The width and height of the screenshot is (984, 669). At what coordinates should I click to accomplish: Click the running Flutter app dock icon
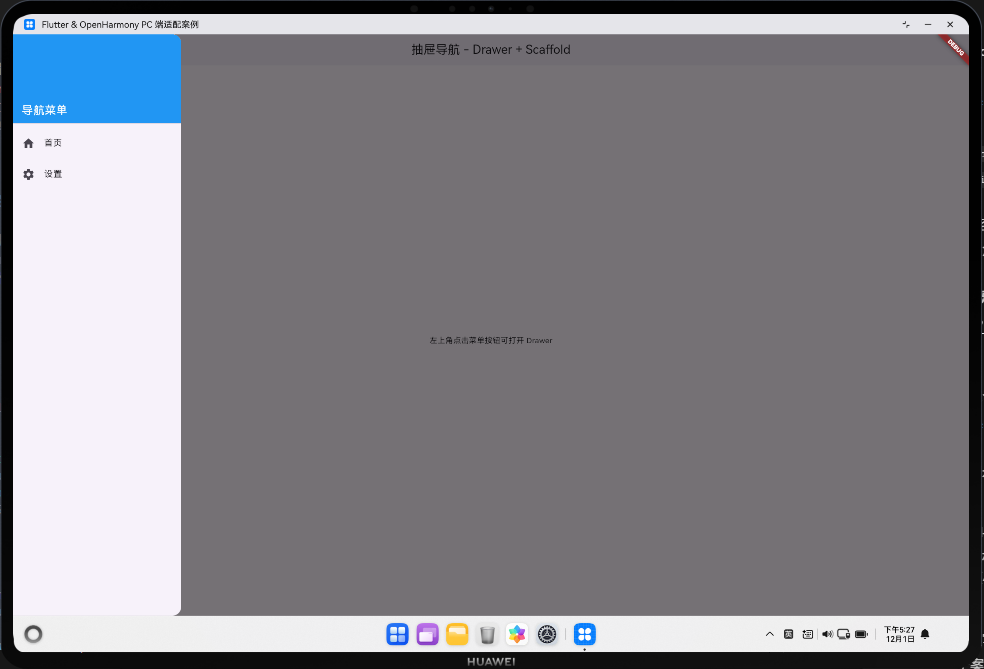pyautogui.click(x=585, y=634)
